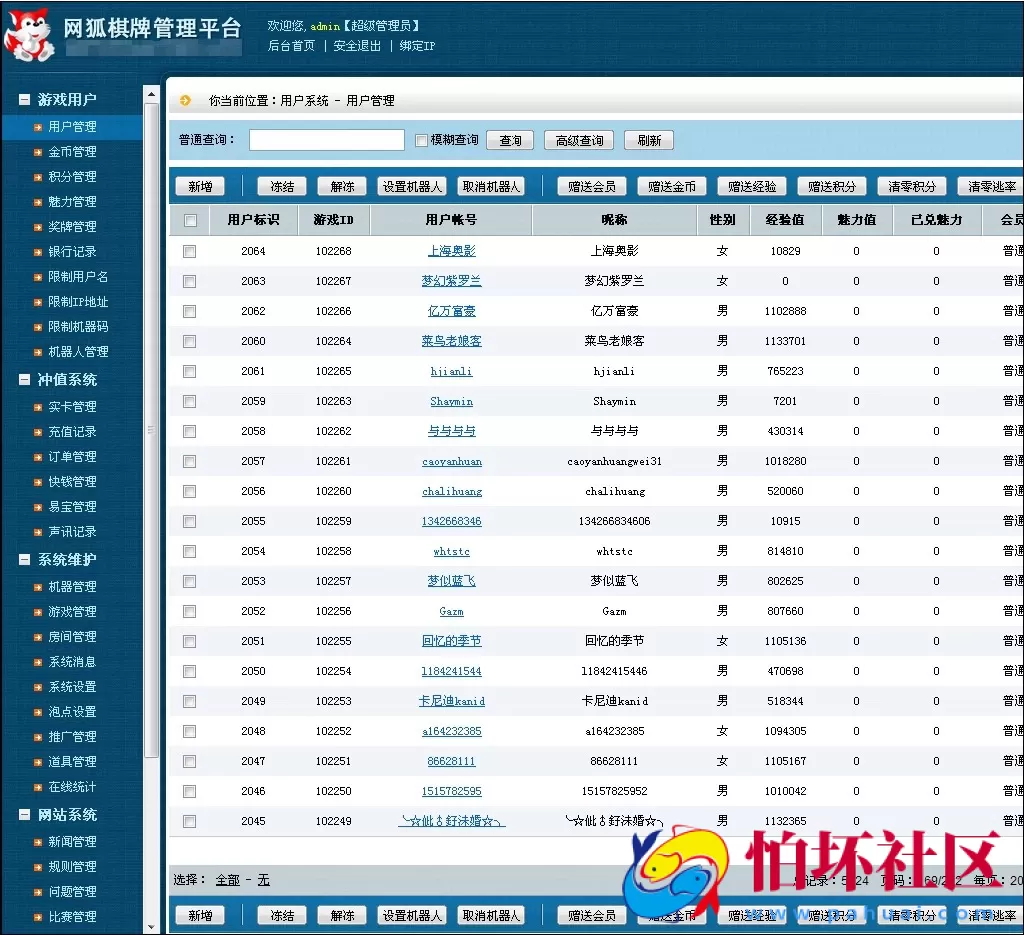
Task: Open 新闻管理 via its sidebar icon
Action: click(38, 842)
